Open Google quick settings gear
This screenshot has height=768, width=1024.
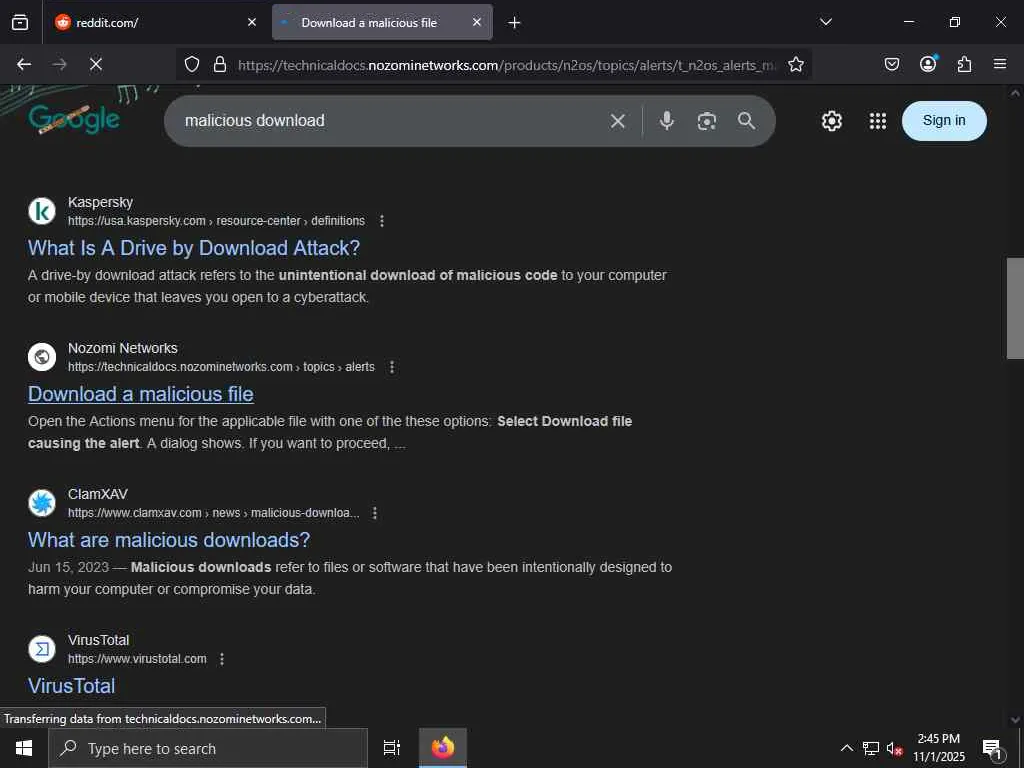point(831,121)
